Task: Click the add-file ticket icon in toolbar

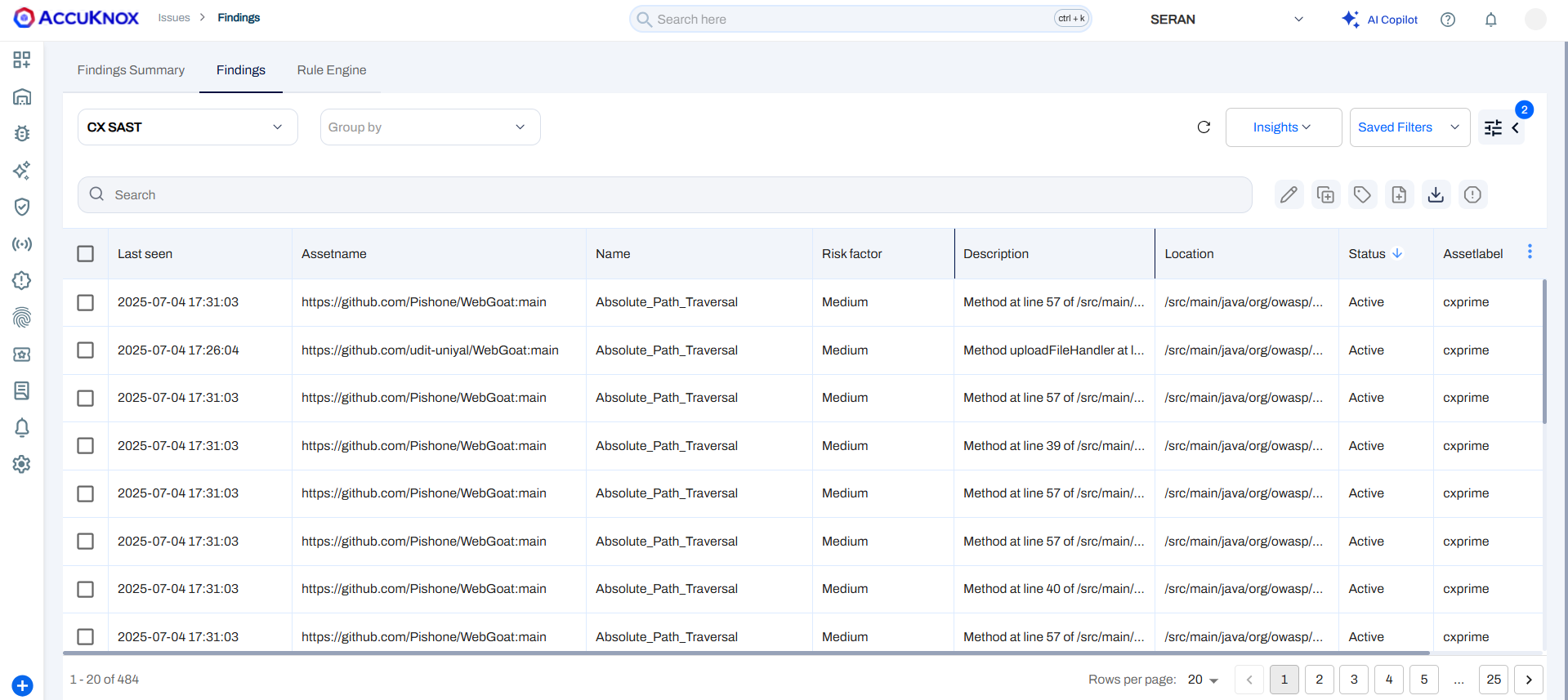Action: click(1399, 194)
